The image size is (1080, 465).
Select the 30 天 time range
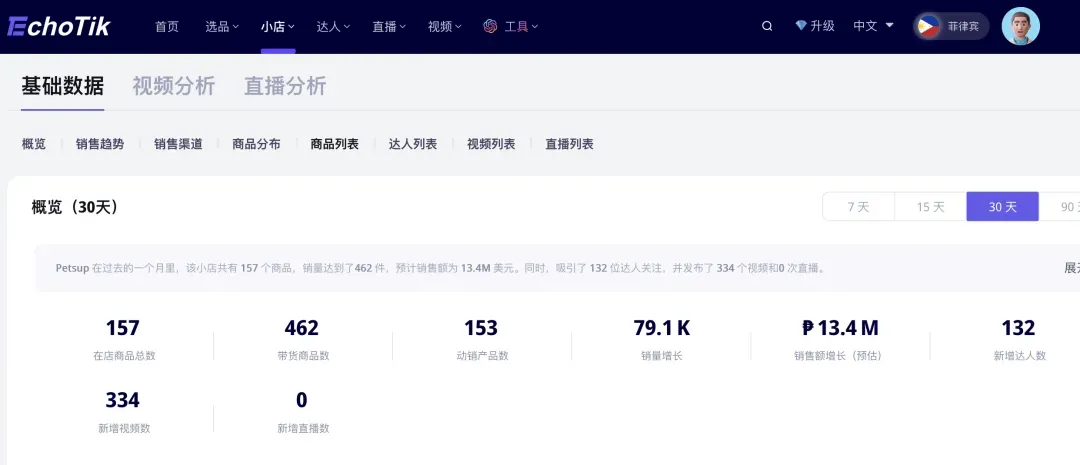coord(1002,207)
